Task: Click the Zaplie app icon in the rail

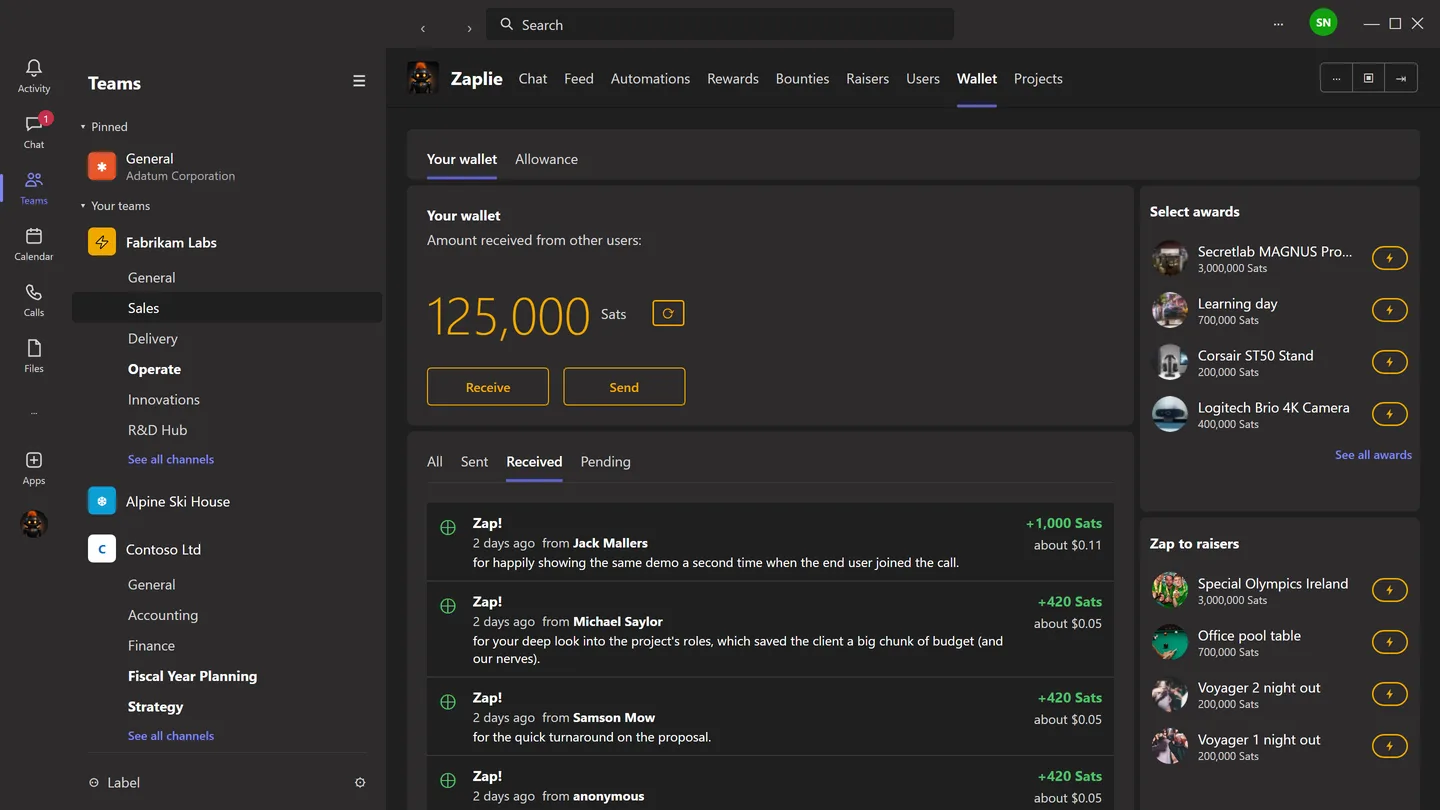Action: pos(34,523)
